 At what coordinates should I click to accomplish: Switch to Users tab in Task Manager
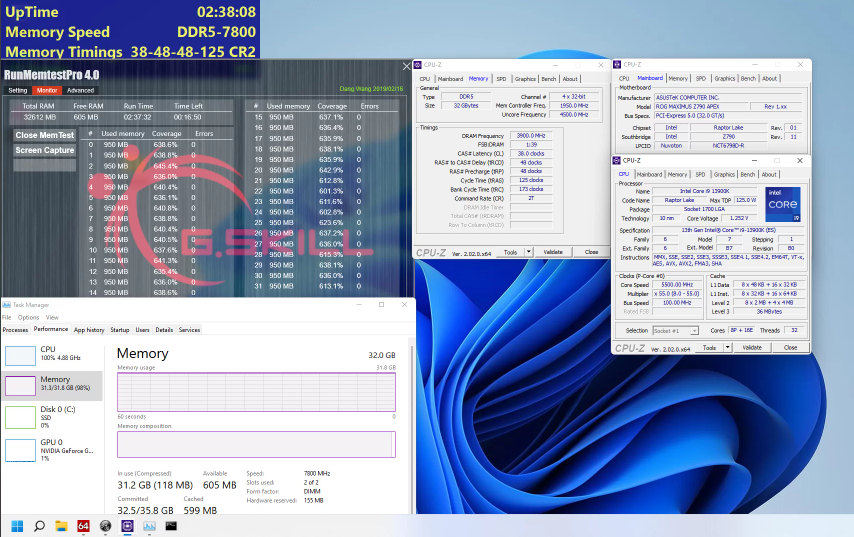click(142, 330)
